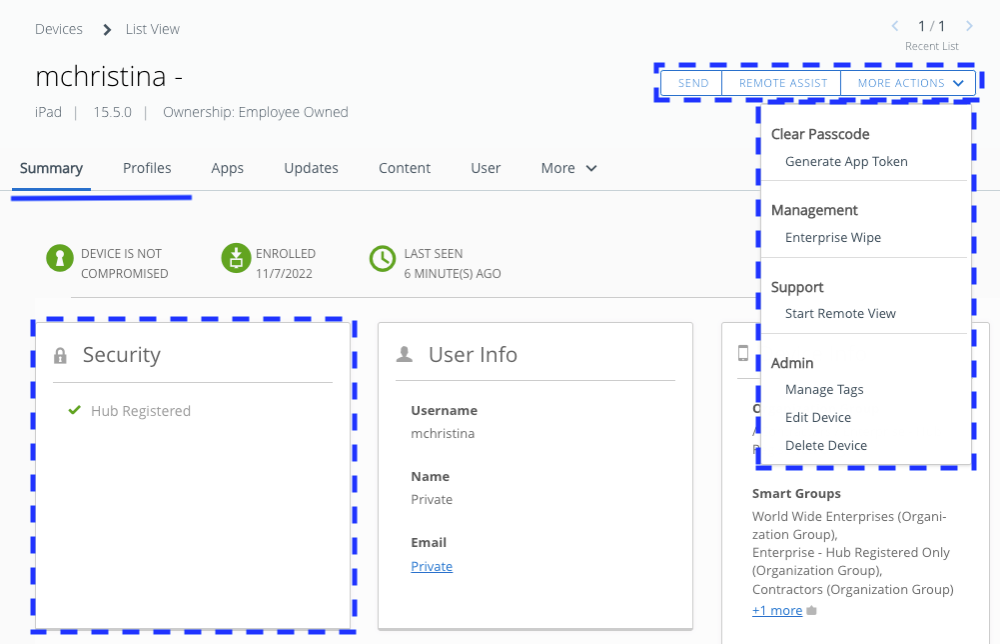Switch to the Profiles tab
This screenshot has width=1000, height=644.
(x=147, y=168)
